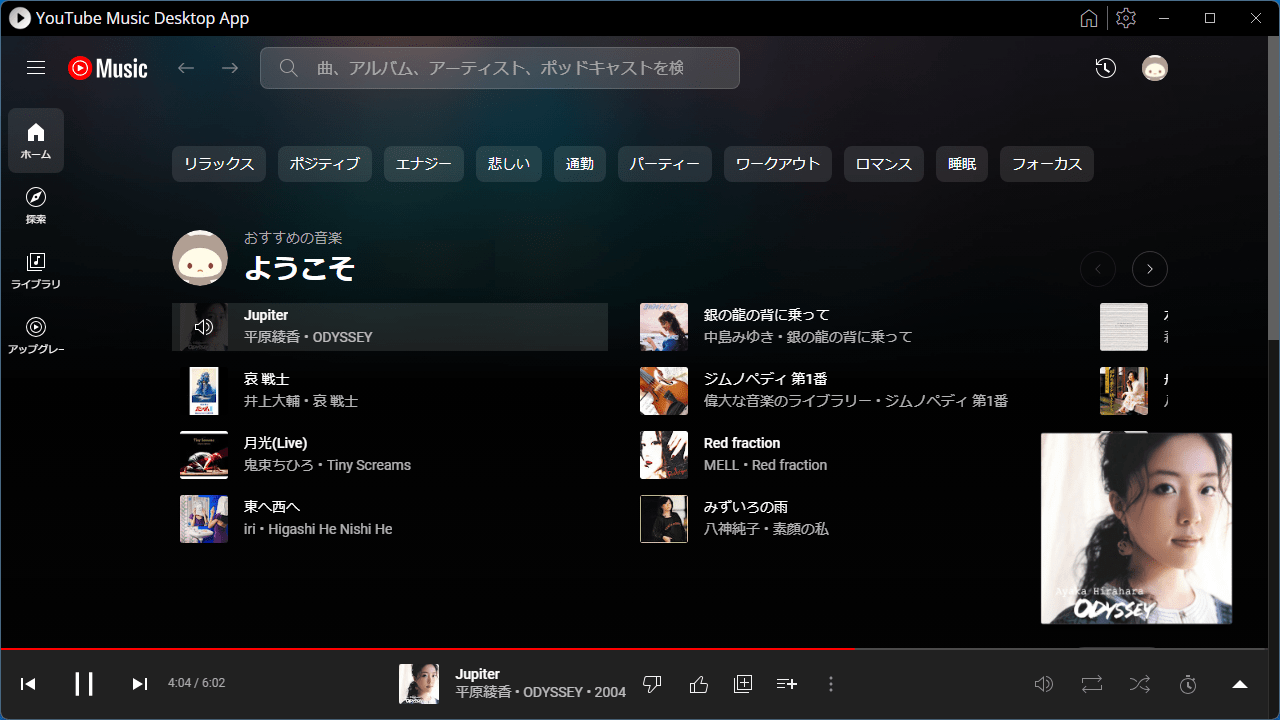
Task: Click the ODYSSEY mini player artwork
Action: click(x=1136, y=528)
